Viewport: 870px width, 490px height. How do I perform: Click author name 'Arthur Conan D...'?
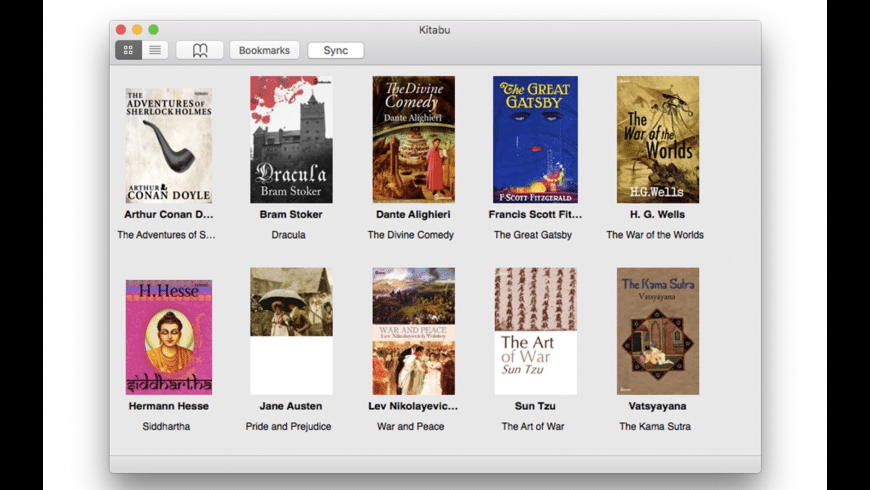(x=169, y=214)
